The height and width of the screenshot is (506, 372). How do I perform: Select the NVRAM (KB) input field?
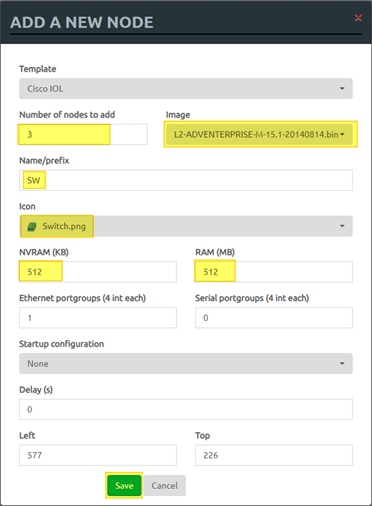pos(98,272)
